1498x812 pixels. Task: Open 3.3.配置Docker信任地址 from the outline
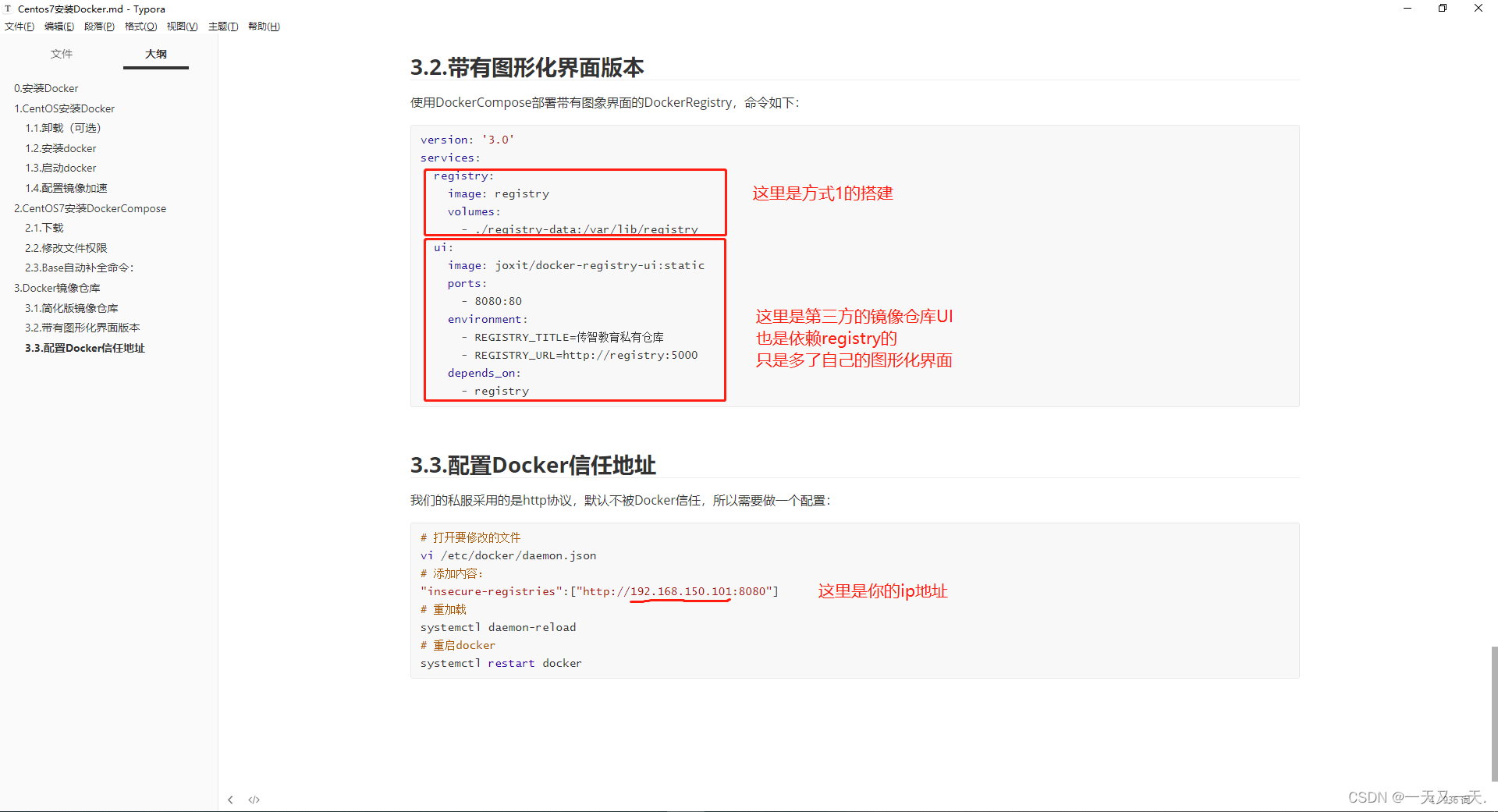click(x=85, y=348)
